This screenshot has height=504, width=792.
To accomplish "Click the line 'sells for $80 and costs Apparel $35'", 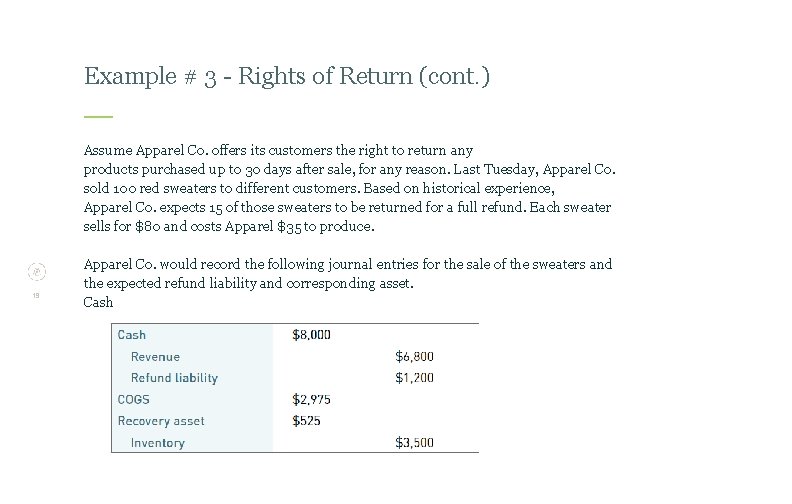I will coord(229,226).
